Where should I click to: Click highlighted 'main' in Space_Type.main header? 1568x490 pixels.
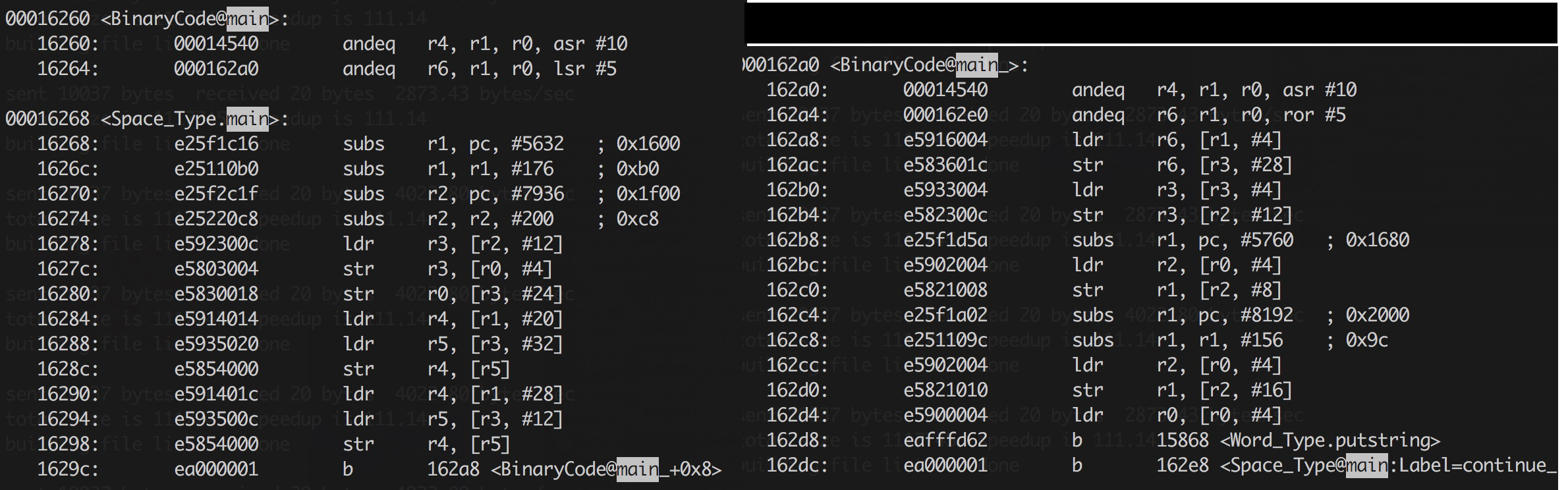[247, 119]
